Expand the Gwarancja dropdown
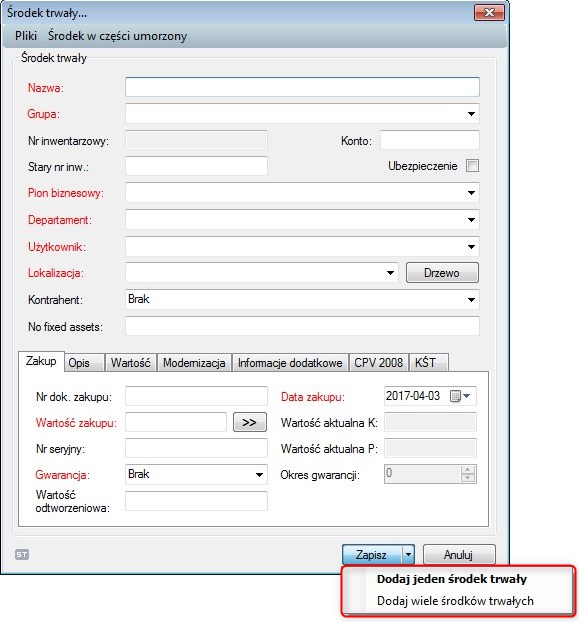 259,474
